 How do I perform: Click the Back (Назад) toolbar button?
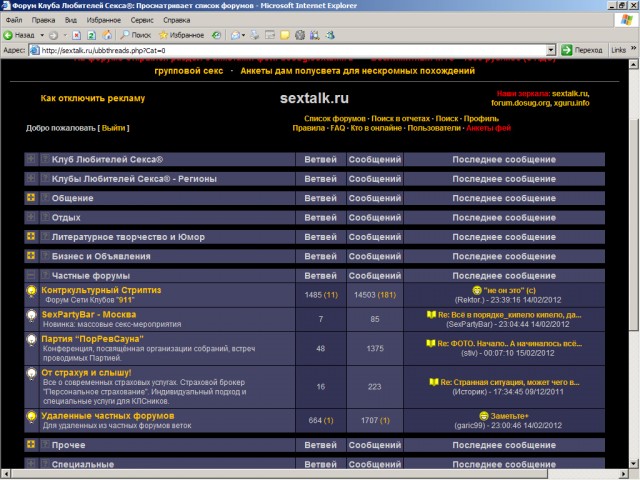(x=20, y=34)
